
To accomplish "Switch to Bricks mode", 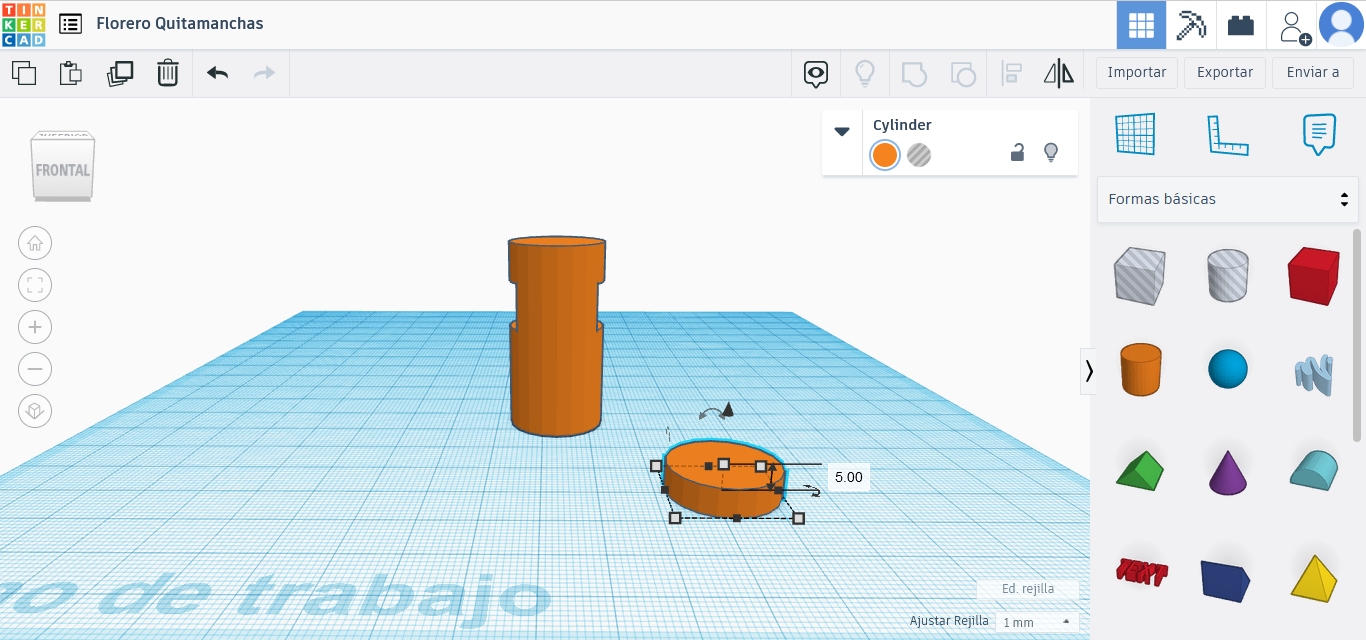I will [x=1241, y=25].
